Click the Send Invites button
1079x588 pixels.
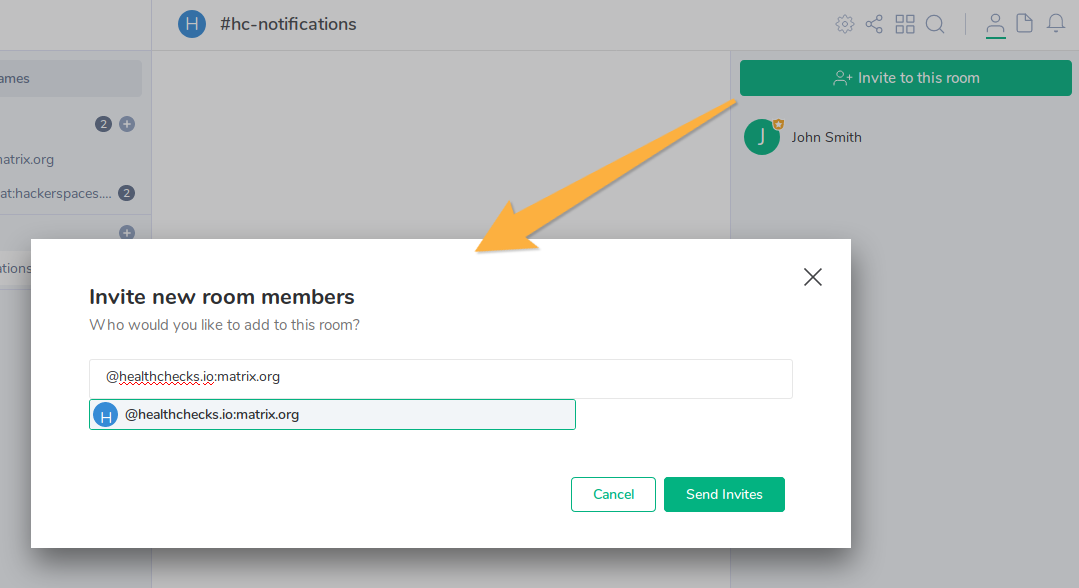point(724,494)
